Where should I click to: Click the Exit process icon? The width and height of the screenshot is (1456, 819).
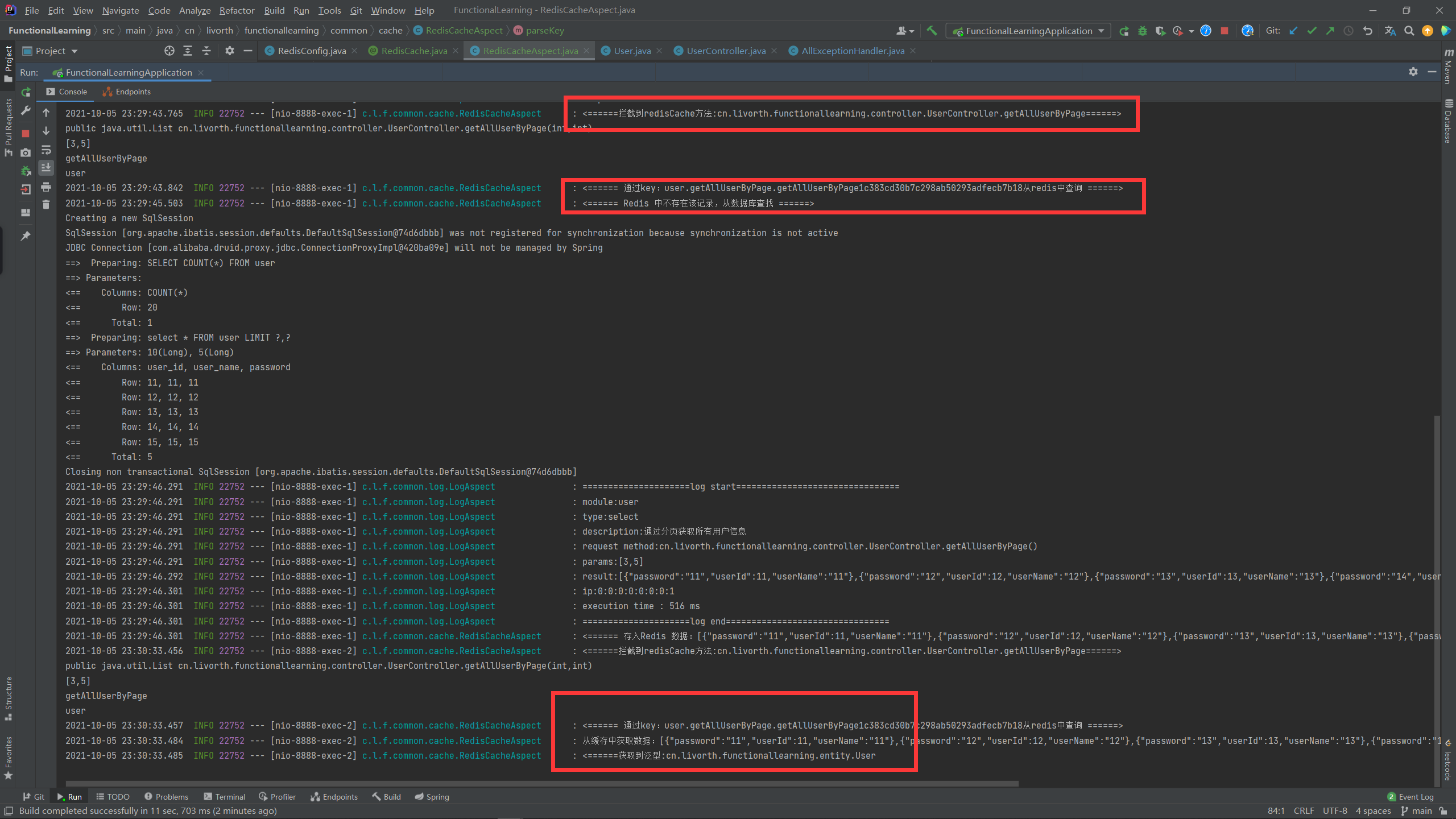point(26,189)
